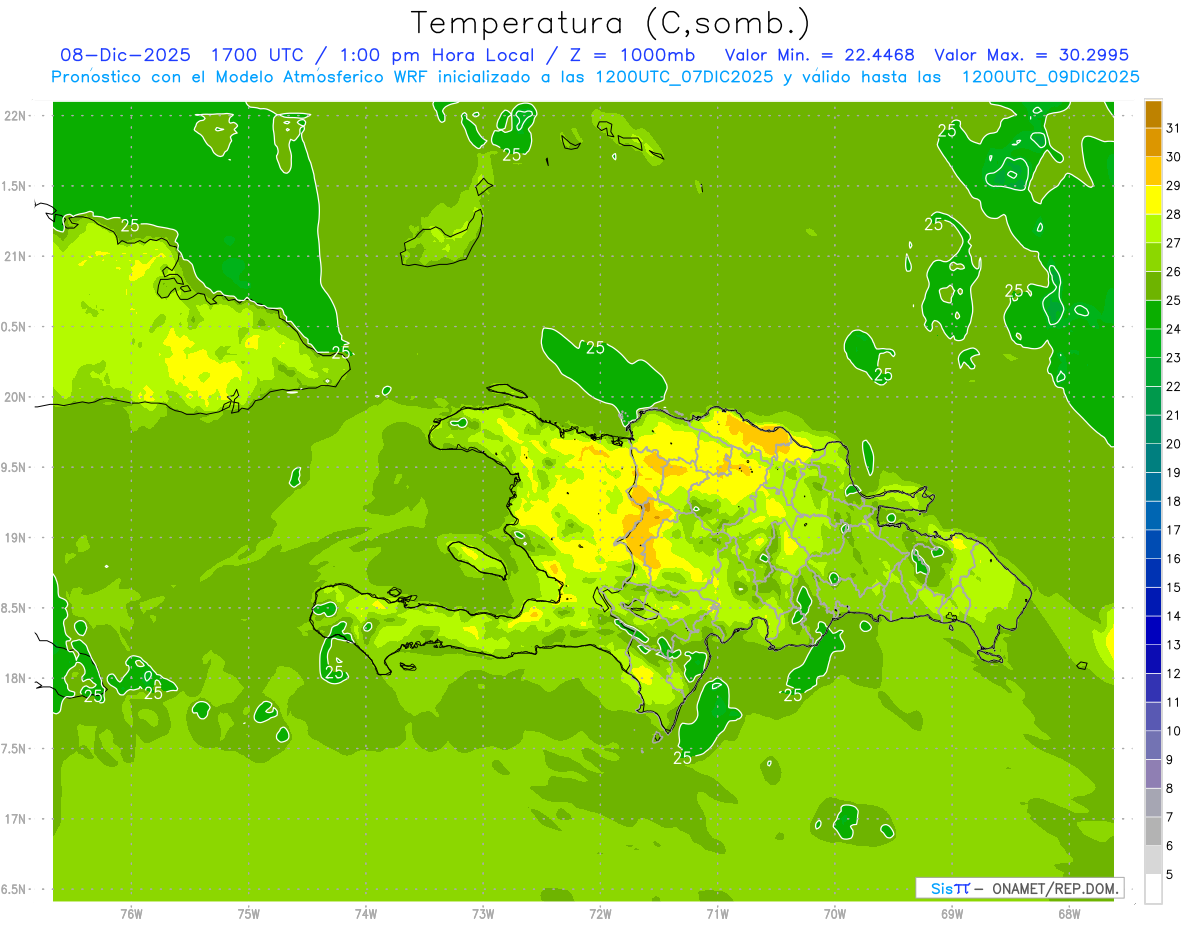Click the "75W" longitude axis label
Viewport: 1200px width, 927px height.
(x=249, y=914)
